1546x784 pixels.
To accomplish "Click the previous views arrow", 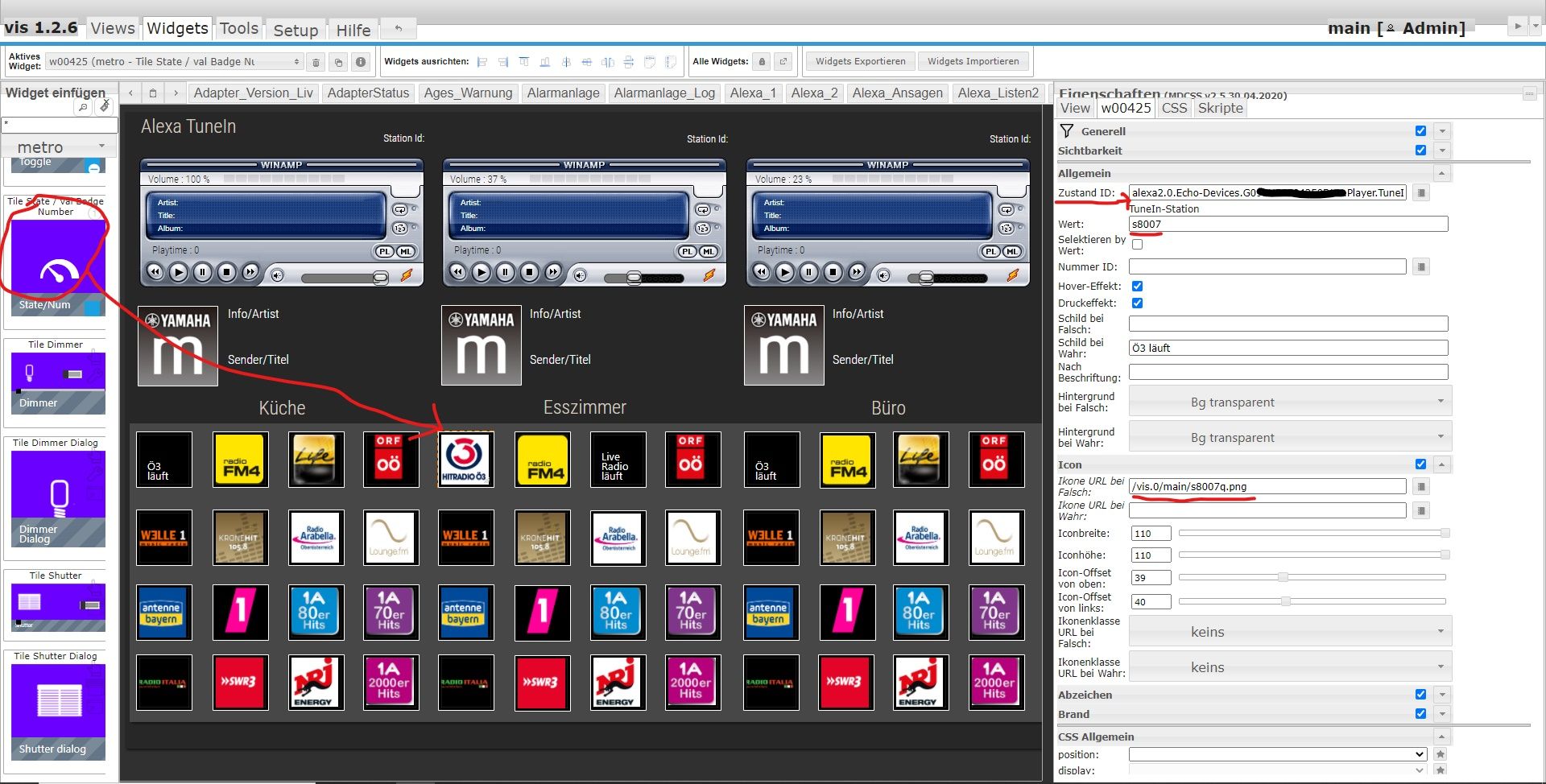I will coord(130,93).
